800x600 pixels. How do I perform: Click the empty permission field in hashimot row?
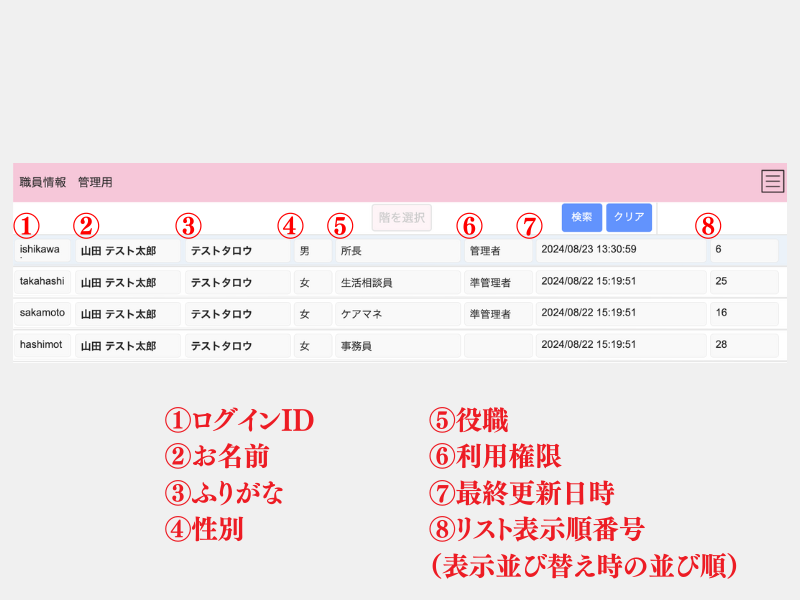tap(497, 346)
